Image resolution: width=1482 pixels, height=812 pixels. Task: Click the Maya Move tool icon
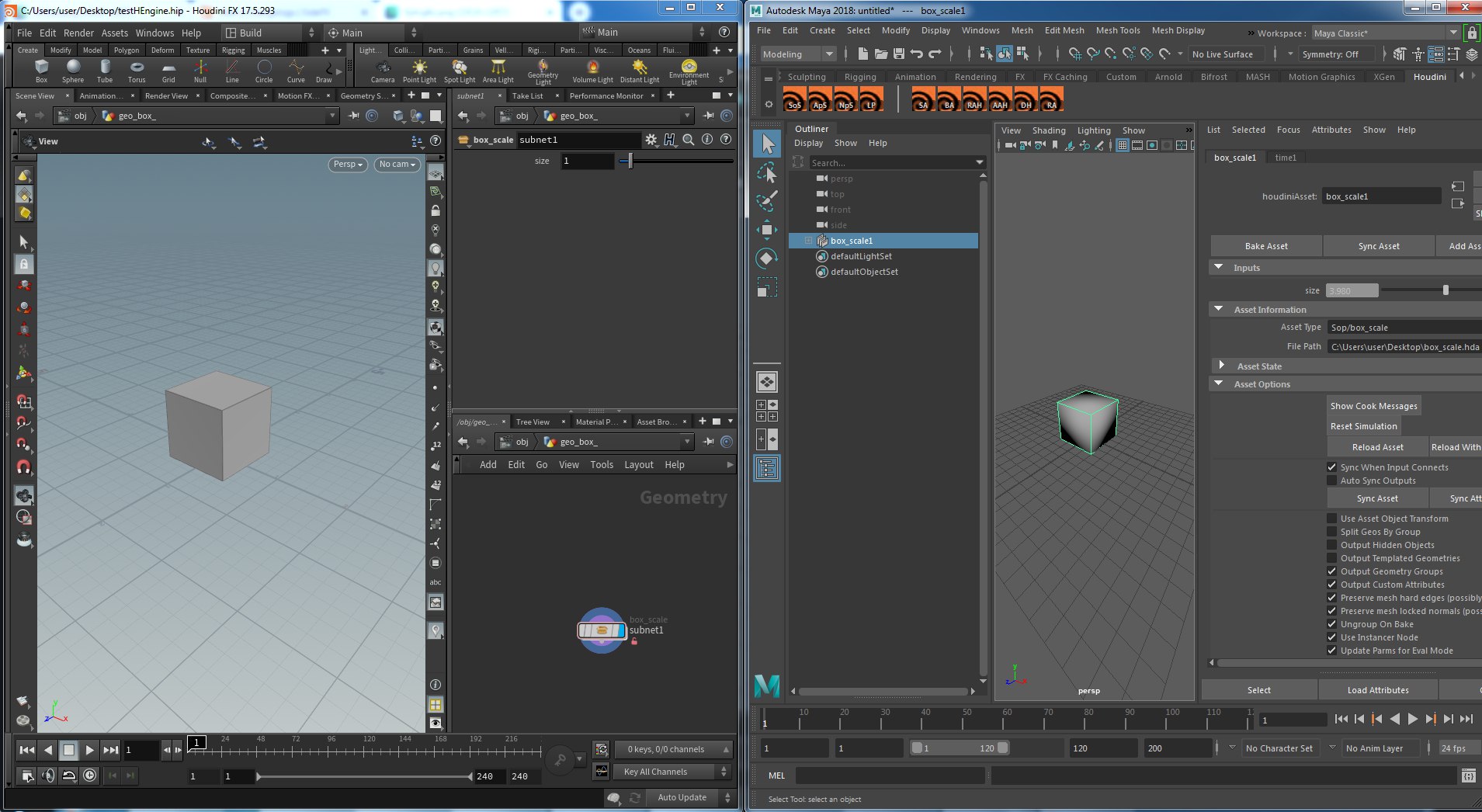[767, 230]
